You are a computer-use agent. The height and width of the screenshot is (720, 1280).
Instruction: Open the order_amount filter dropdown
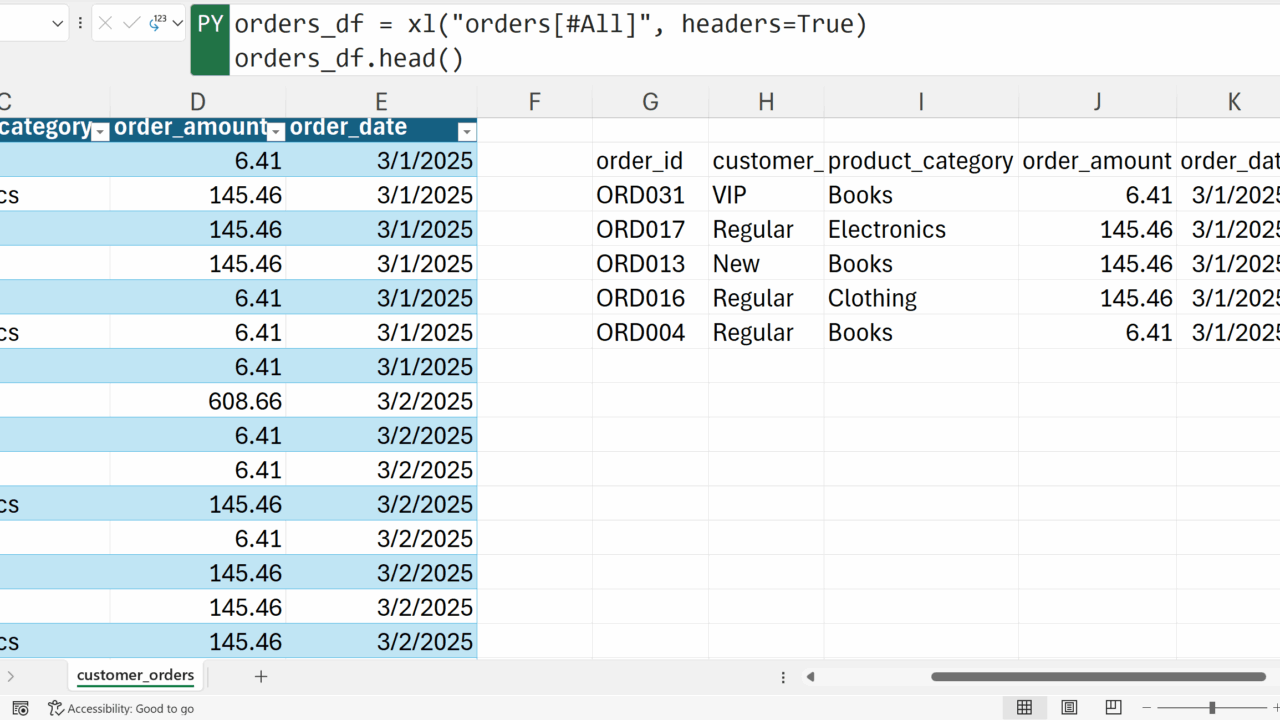tap(276, 132)
